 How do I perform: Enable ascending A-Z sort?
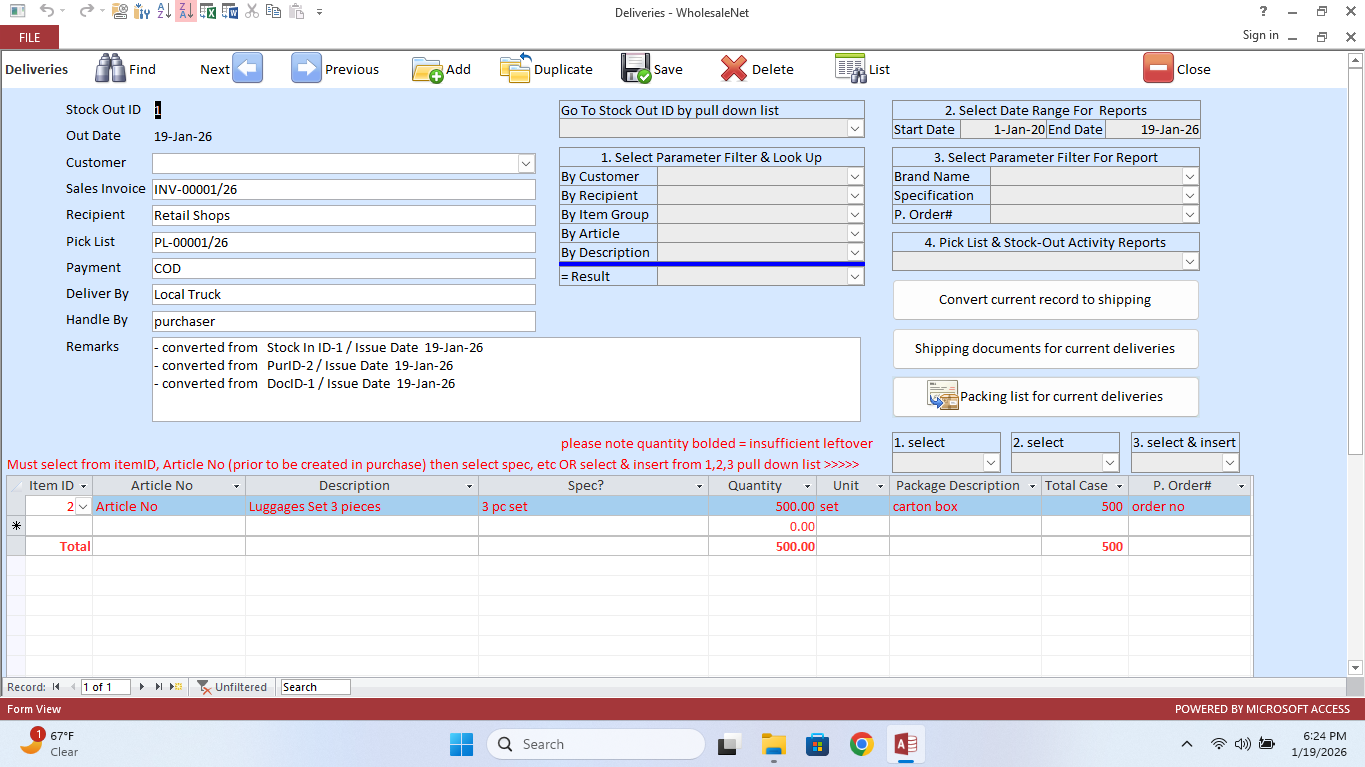point(163,12)
